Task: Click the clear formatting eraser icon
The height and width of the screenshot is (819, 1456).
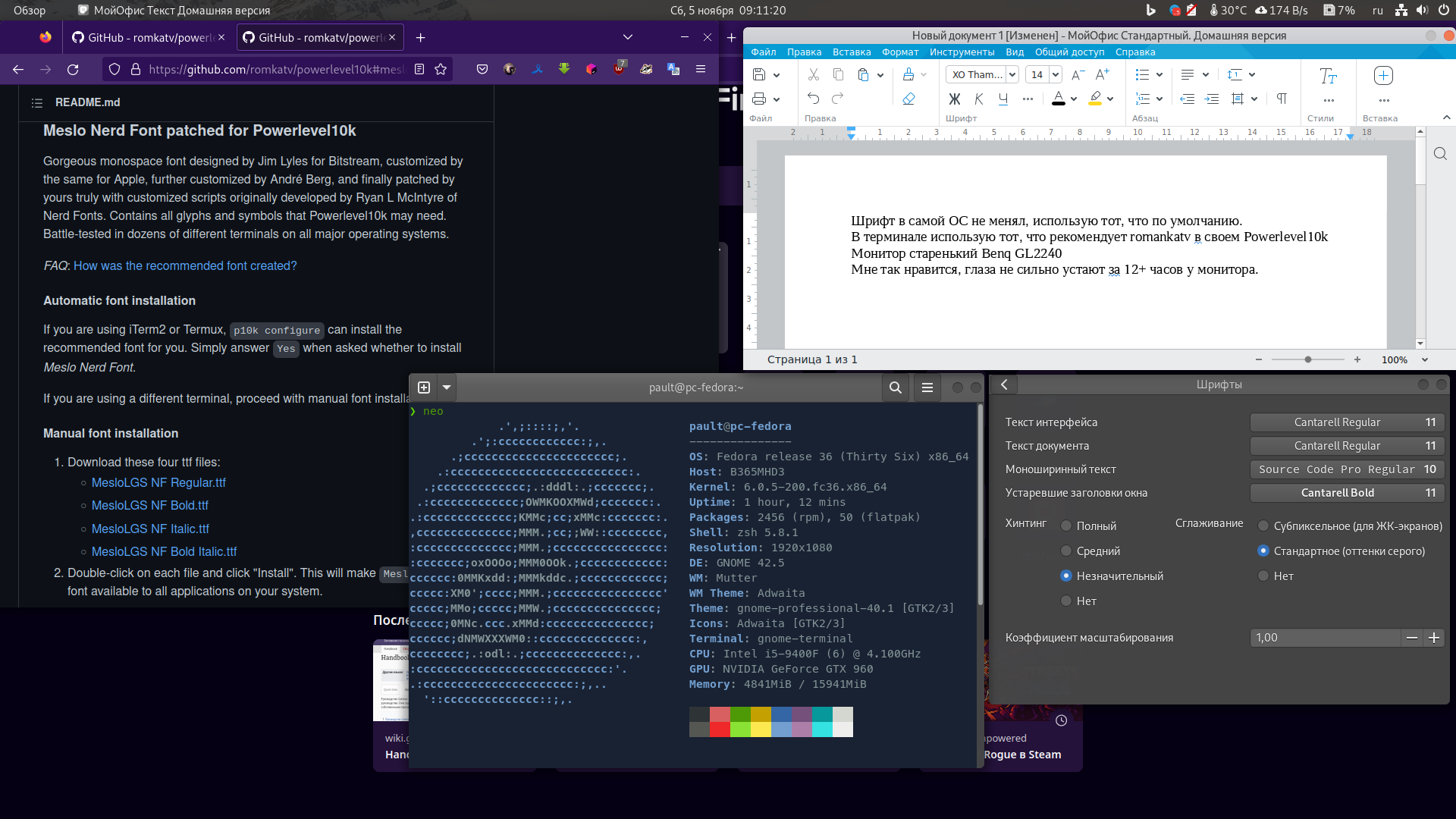Action: coord(908,99)
